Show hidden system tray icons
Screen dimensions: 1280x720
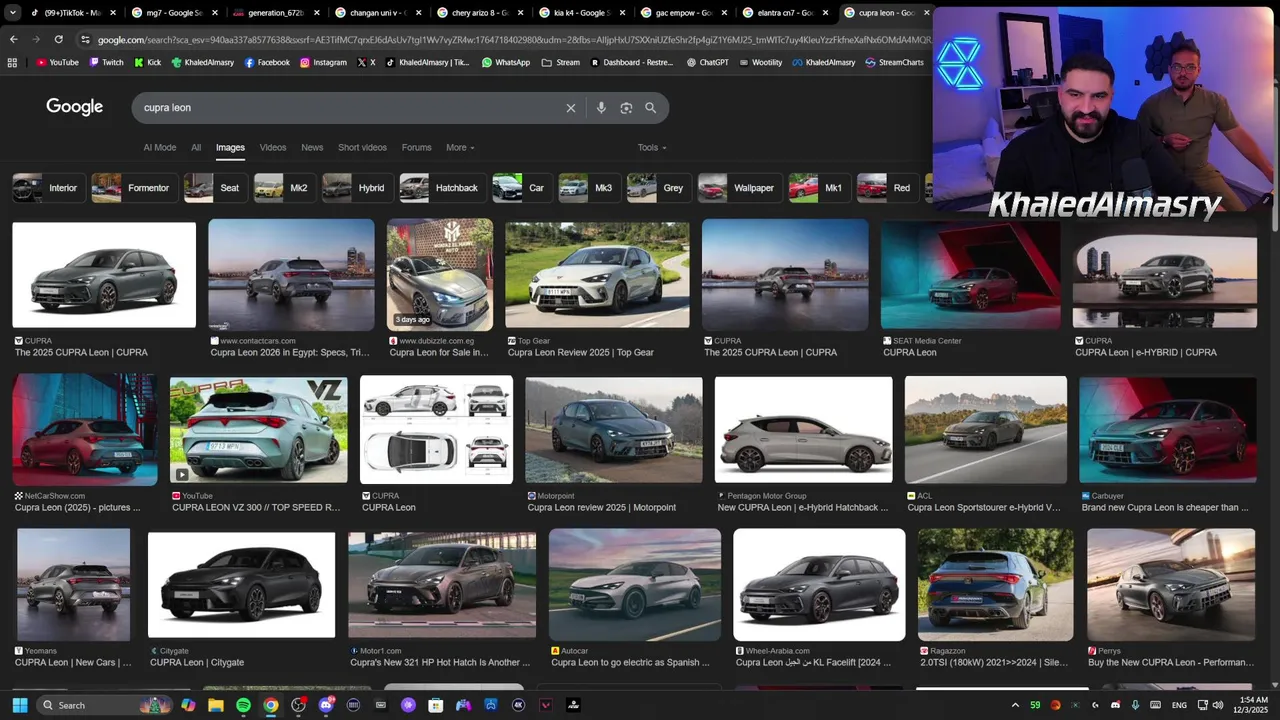coord(1015,705)
